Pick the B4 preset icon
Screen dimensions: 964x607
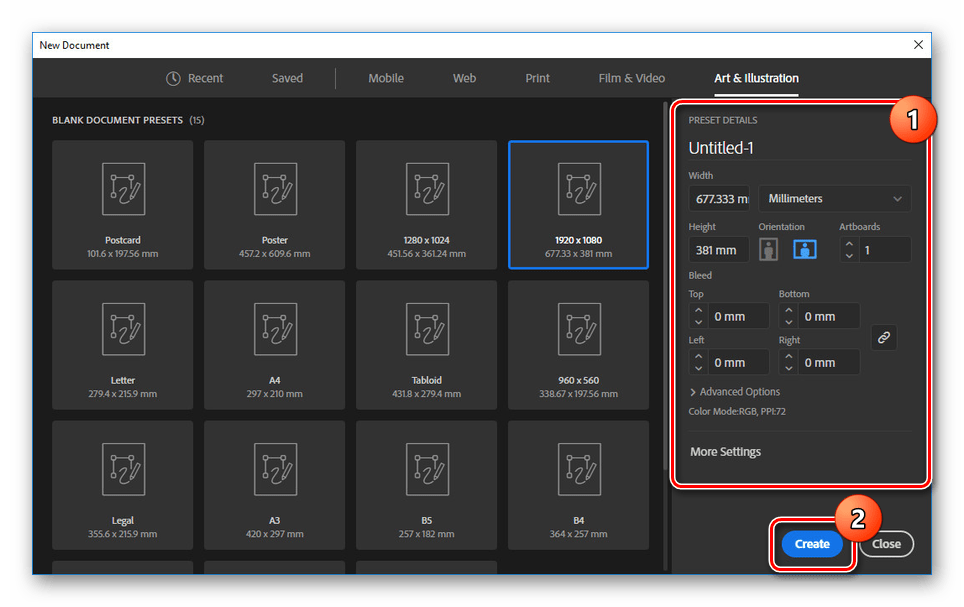click(x=579, y=469)
